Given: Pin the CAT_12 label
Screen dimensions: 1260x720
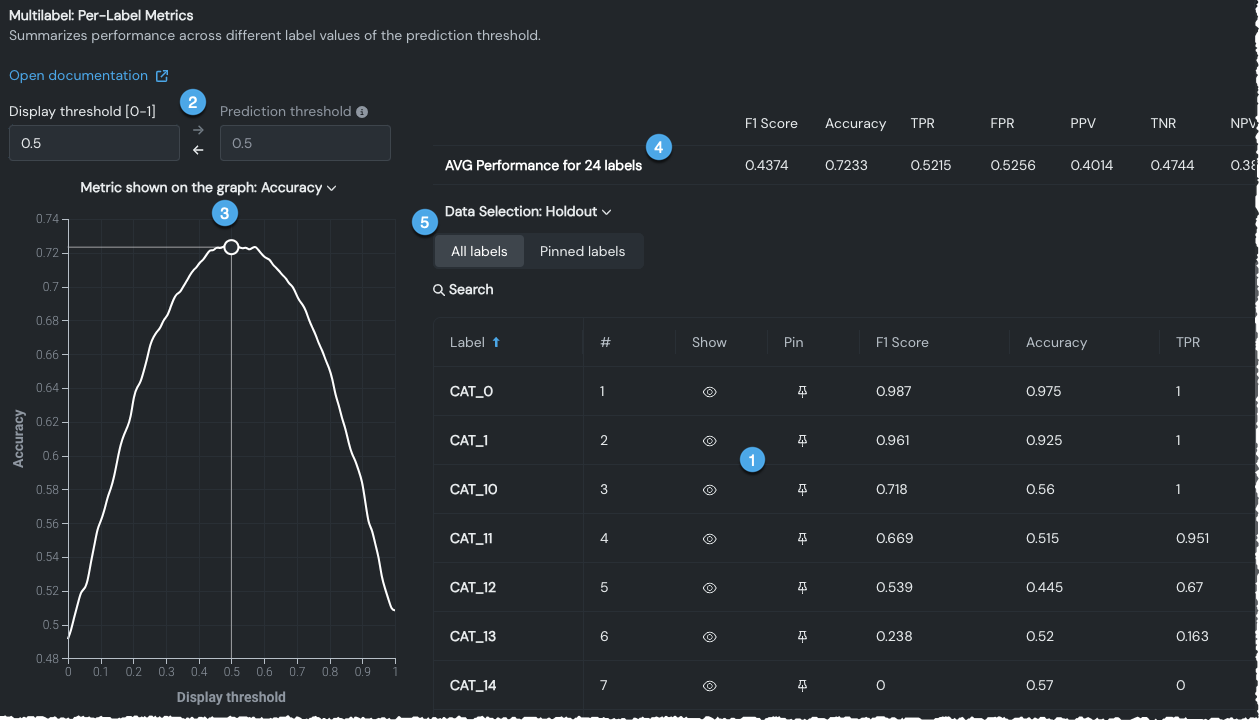Looking at the screenshot, I should coord(802,588).
